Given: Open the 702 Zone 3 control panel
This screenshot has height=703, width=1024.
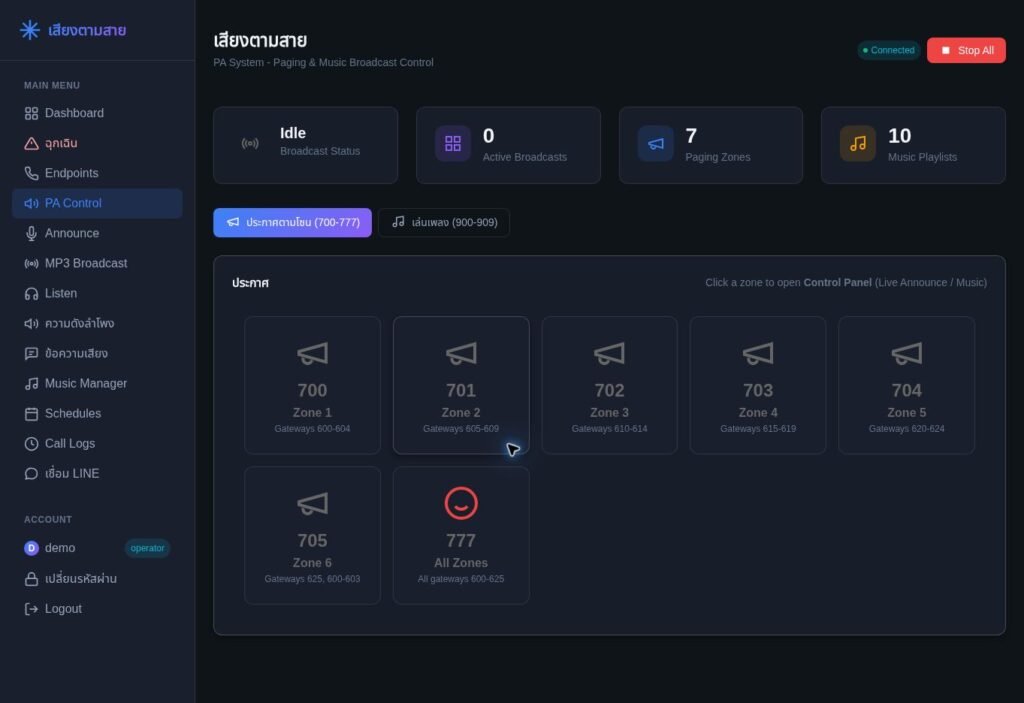Looking at the screenshot, I should point(609,385).
